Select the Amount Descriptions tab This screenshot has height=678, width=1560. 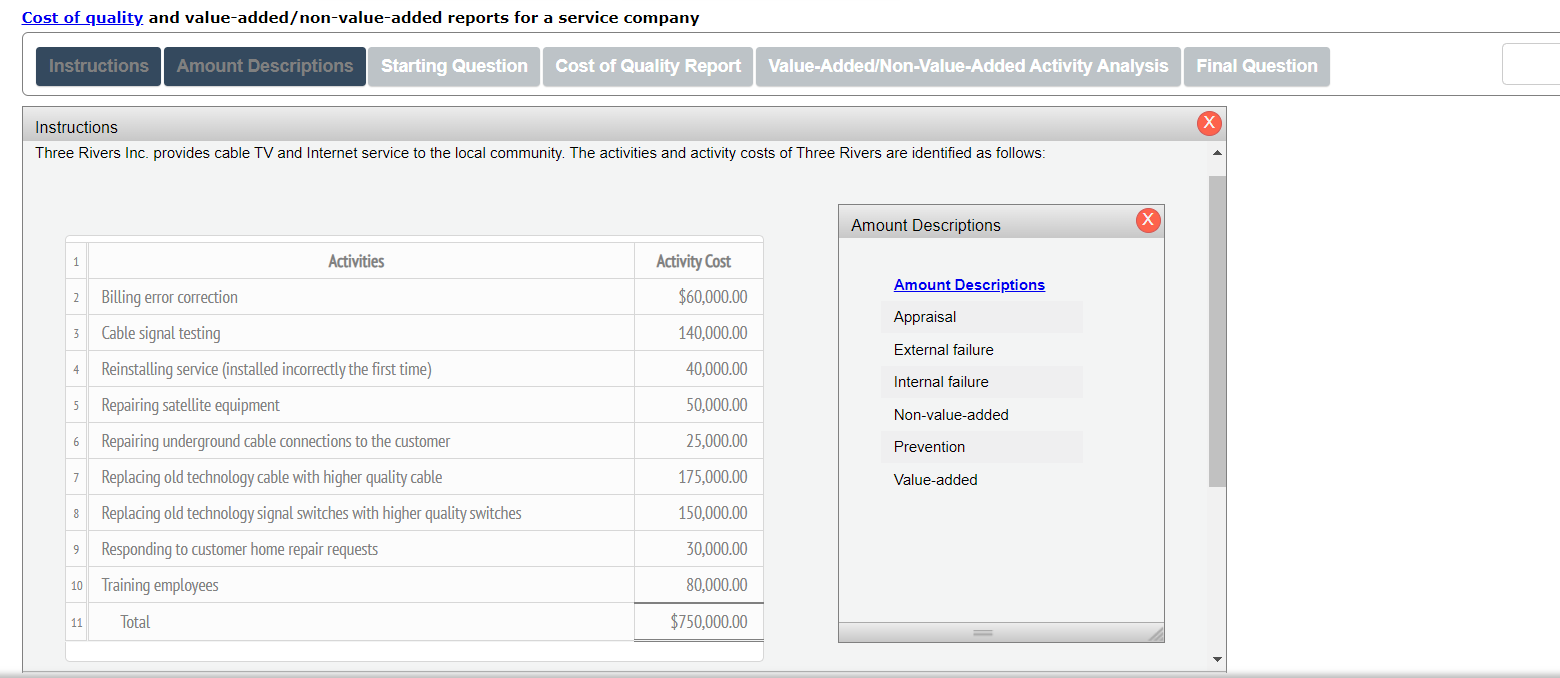(x=264, y=66)
